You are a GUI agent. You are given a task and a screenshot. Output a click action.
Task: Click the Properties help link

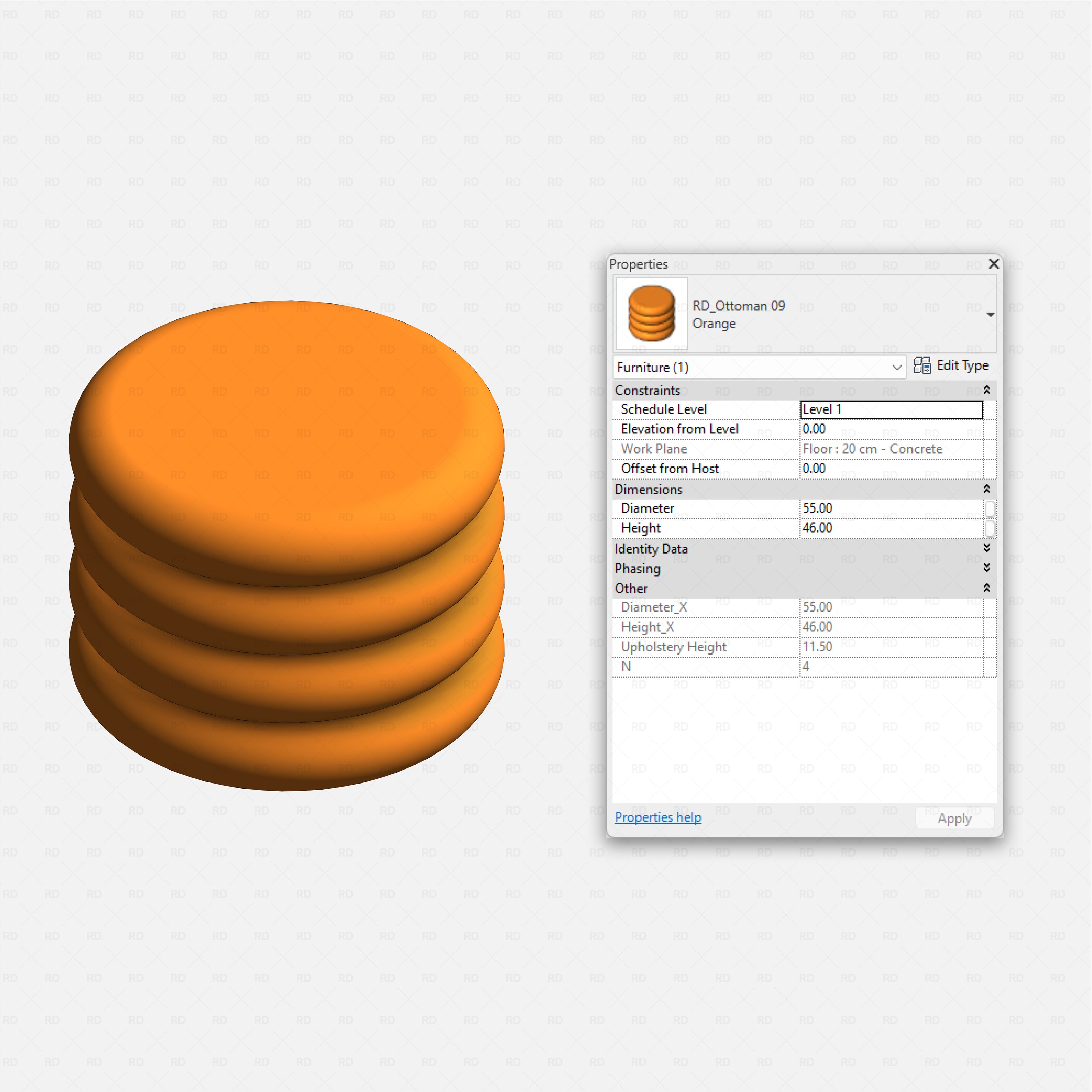(657, 817)
